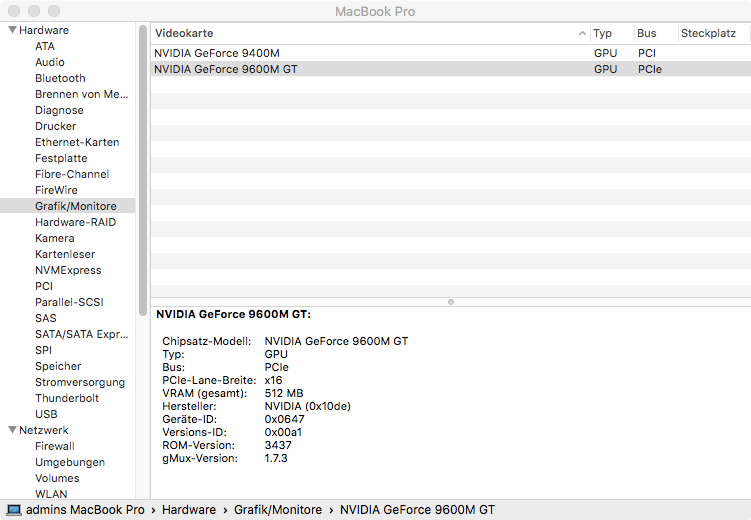Select USB in the sidebar
This screenshot has height=520, width=751.
pyautogui.click(x=46, y=414)
